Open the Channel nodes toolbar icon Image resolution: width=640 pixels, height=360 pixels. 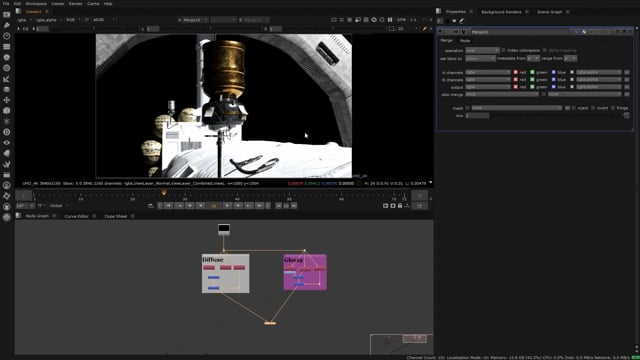click(x=7, y=47)
